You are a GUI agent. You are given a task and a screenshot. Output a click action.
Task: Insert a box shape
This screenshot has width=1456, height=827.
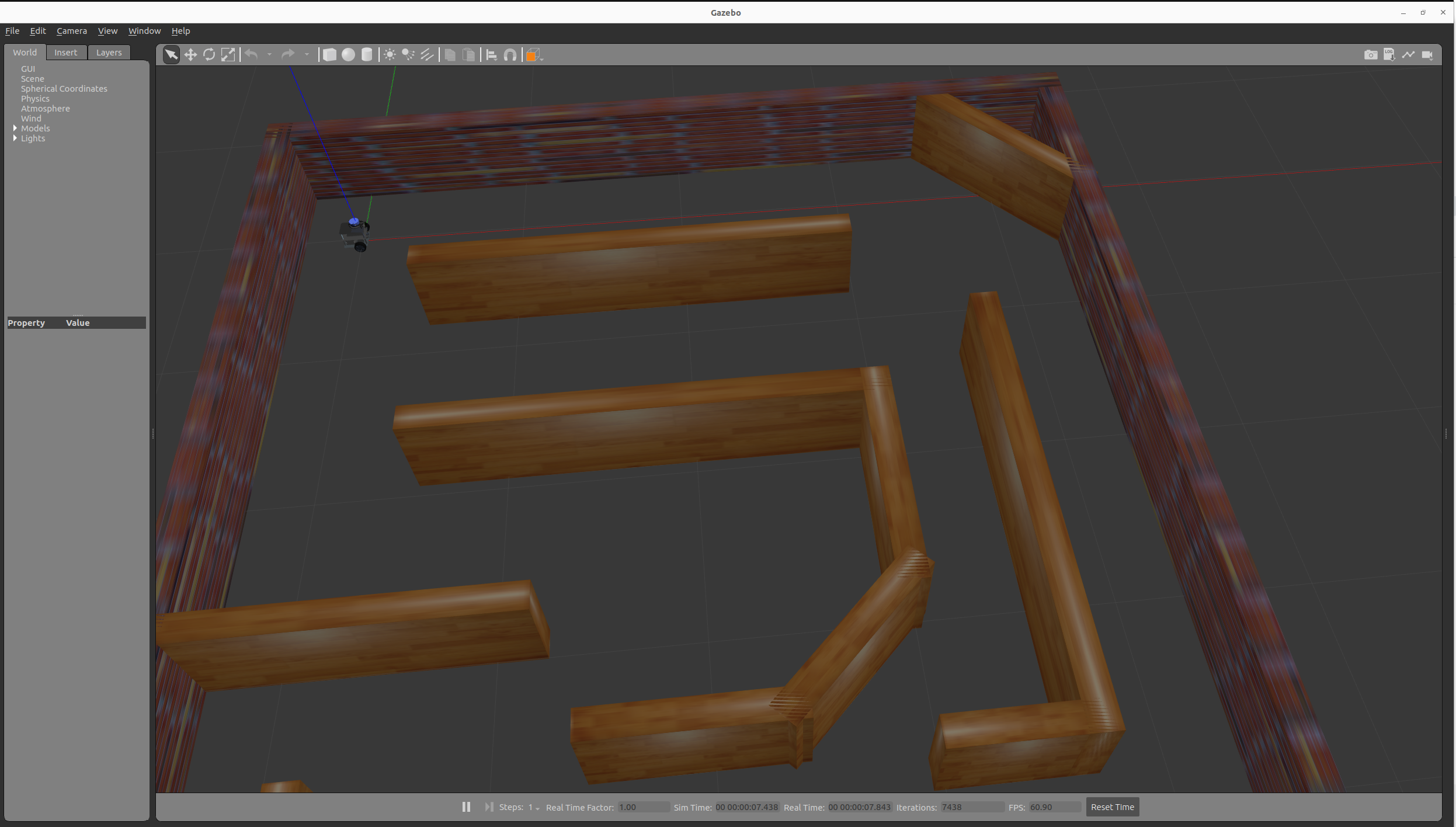coord(329,55)
